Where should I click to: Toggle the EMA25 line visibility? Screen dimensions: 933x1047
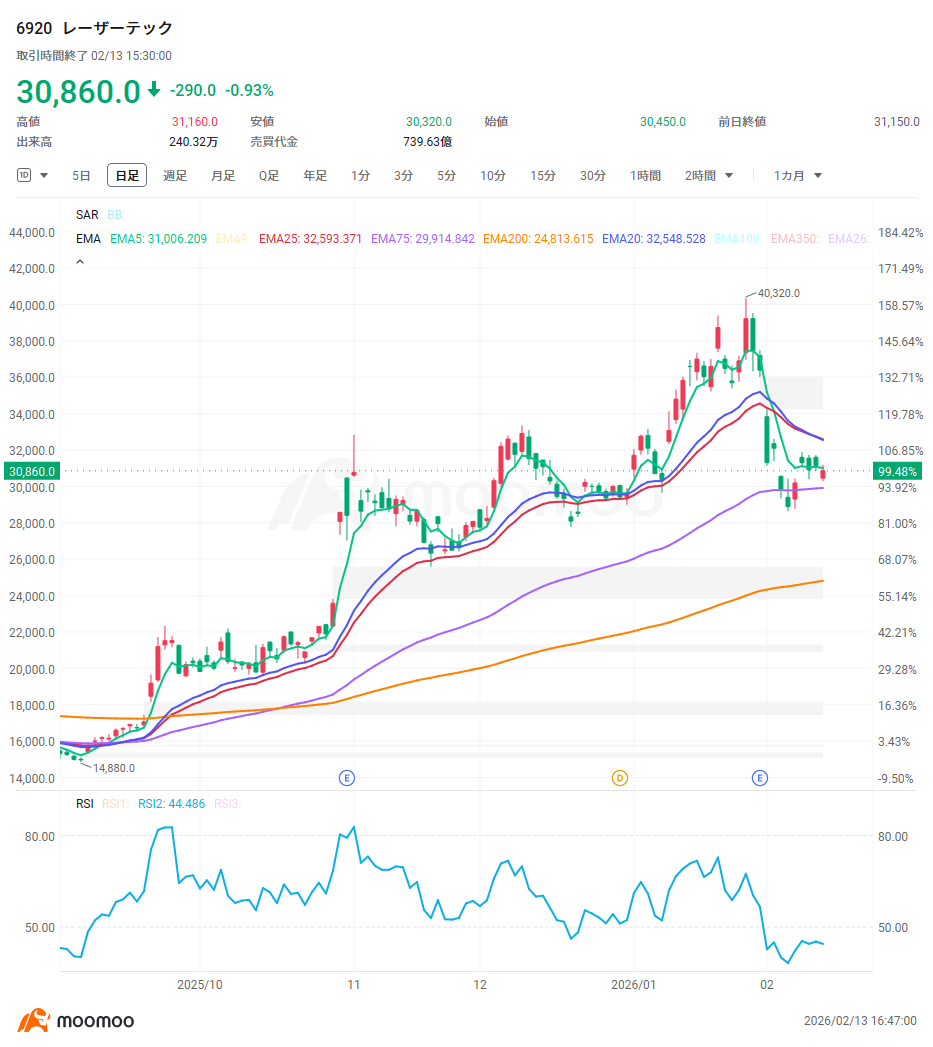click(310, 239)
